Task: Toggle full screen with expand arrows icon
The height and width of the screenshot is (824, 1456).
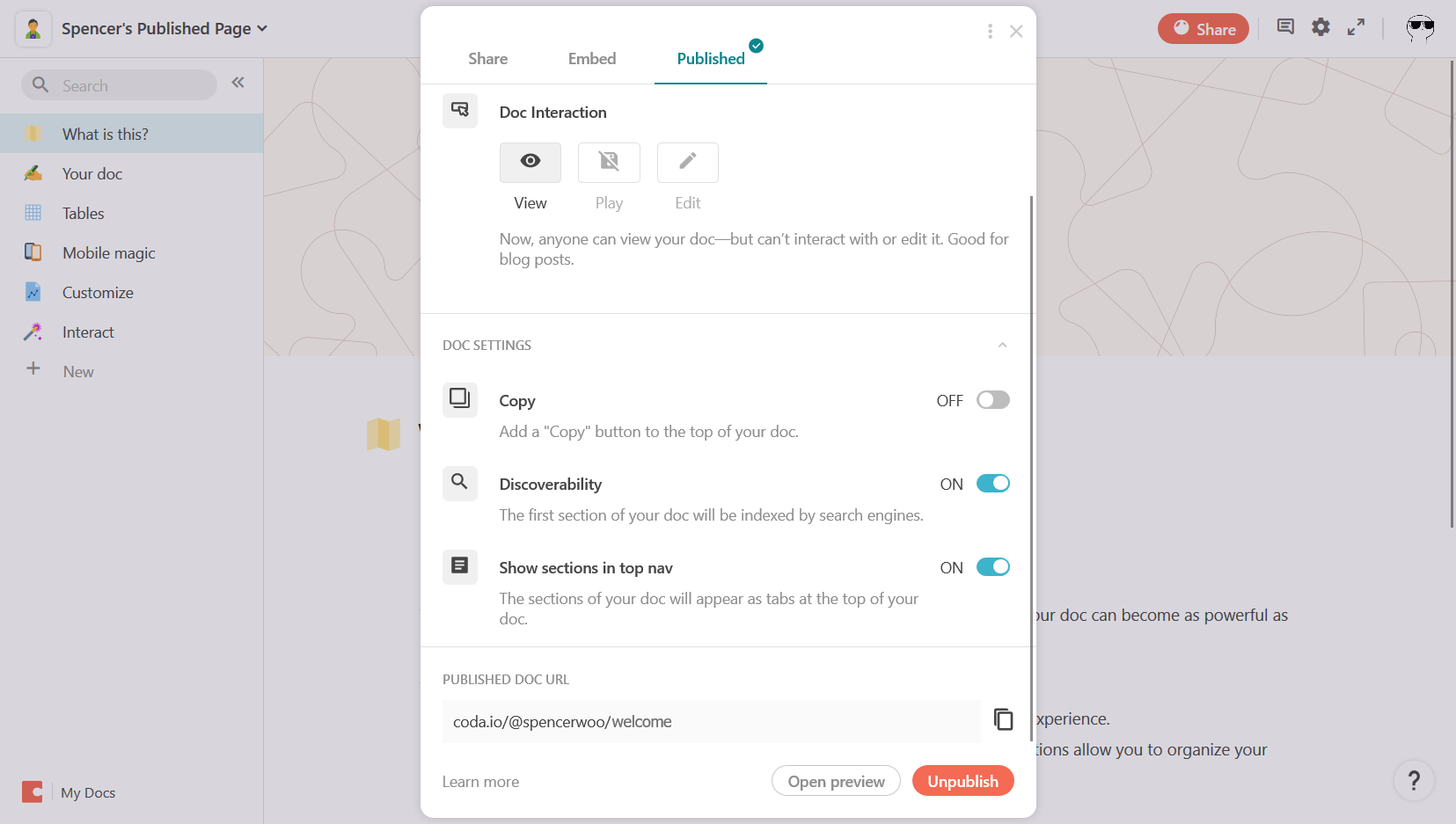Action: 1357,27
